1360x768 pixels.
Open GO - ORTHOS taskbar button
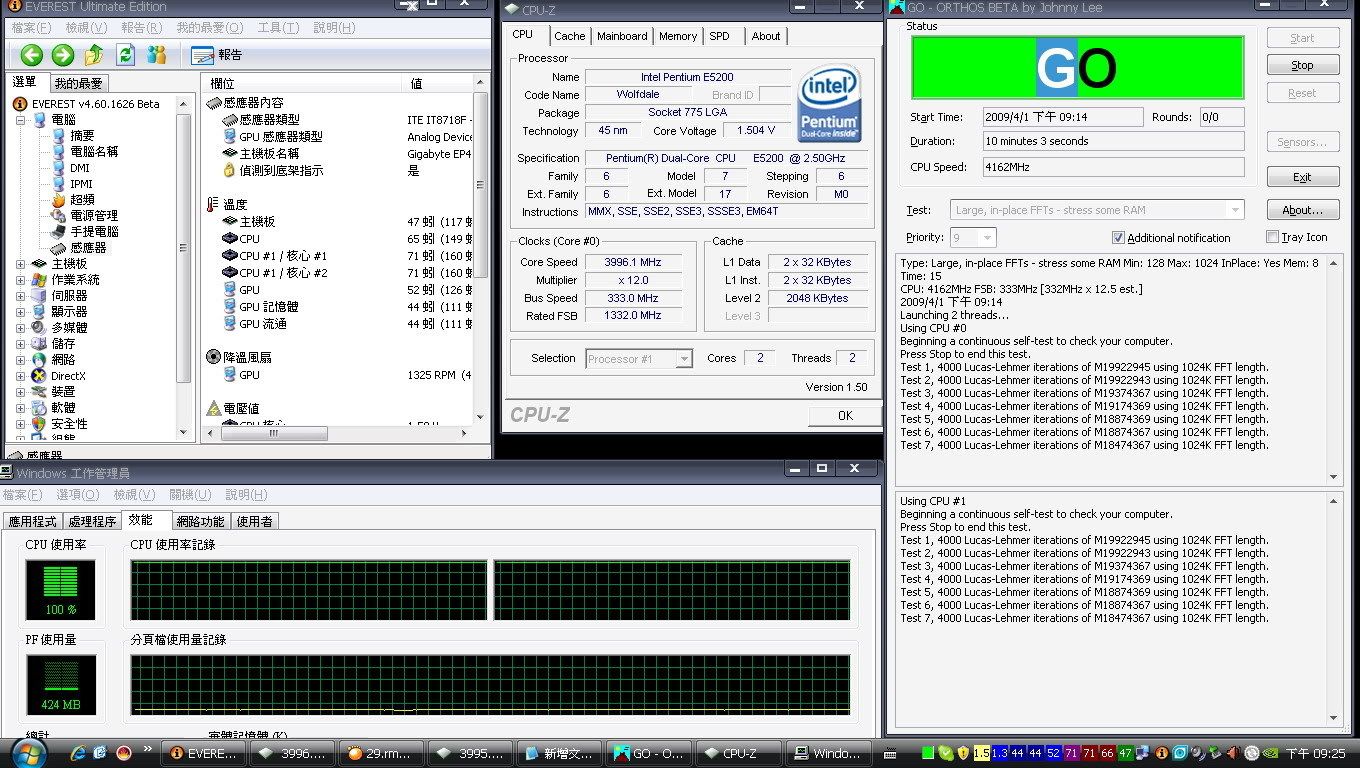pyautogui.click(x=649, y=753)
